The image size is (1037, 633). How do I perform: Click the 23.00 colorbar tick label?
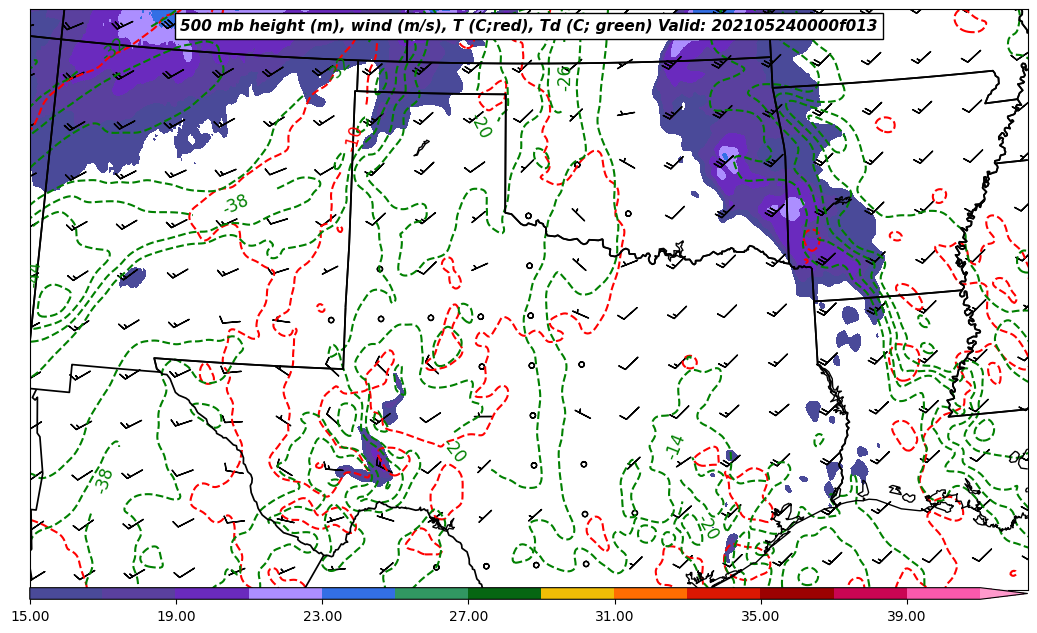click(x=322, y=616)
